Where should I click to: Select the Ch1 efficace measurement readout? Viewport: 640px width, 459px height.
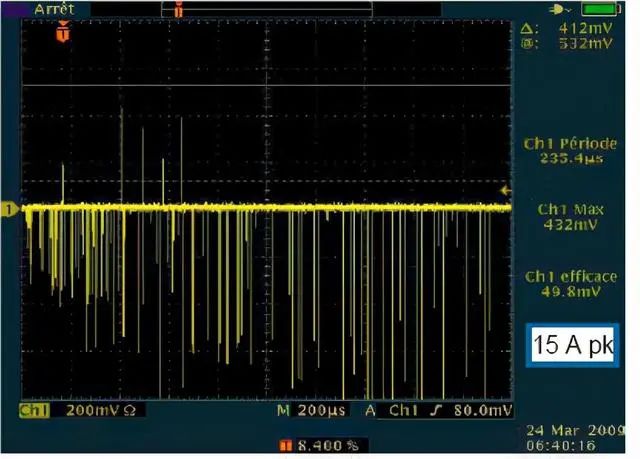pos(570,283)
